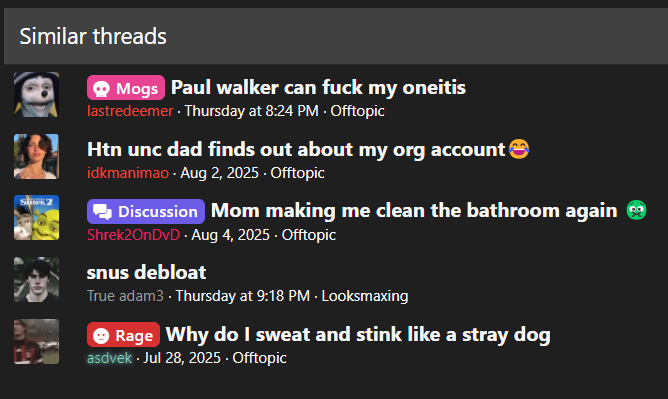The image size is (668, 399).
Task: Open lastredeemer's avatar thumbnail
Action: (37, 95)
